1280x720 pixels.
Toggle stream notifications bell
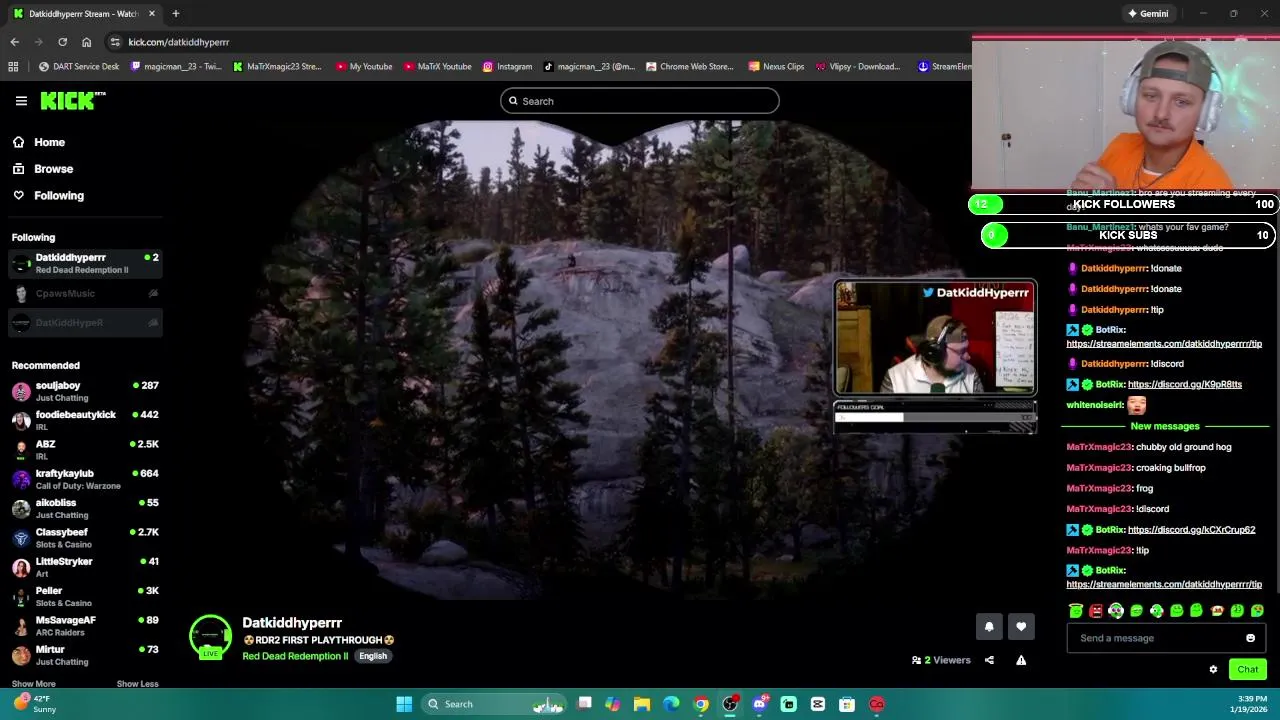[989, 627]
